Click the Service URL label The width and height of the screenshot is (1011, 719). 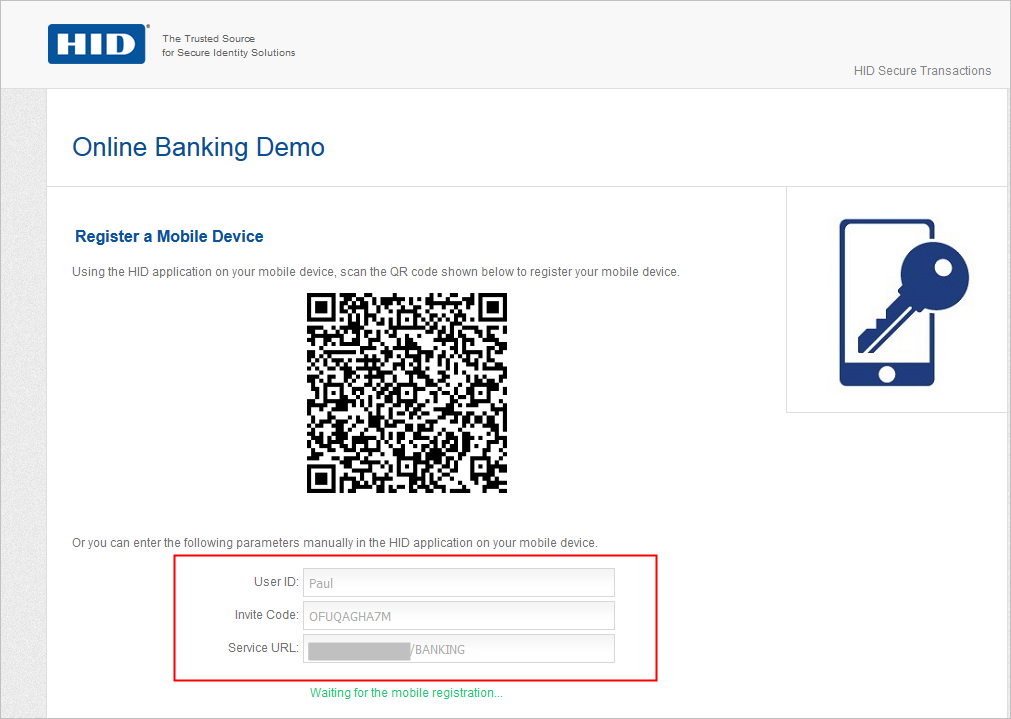(x=263, y=648)
